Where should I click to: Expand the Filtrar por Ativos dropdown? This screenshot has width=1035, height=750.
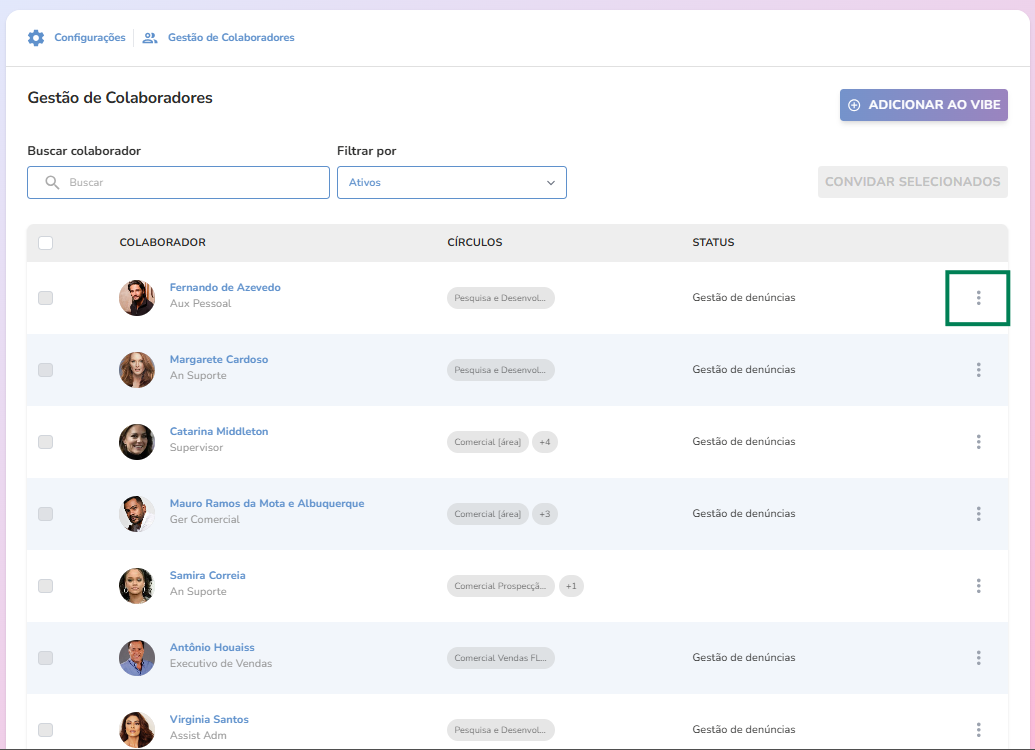coord(451,183)
